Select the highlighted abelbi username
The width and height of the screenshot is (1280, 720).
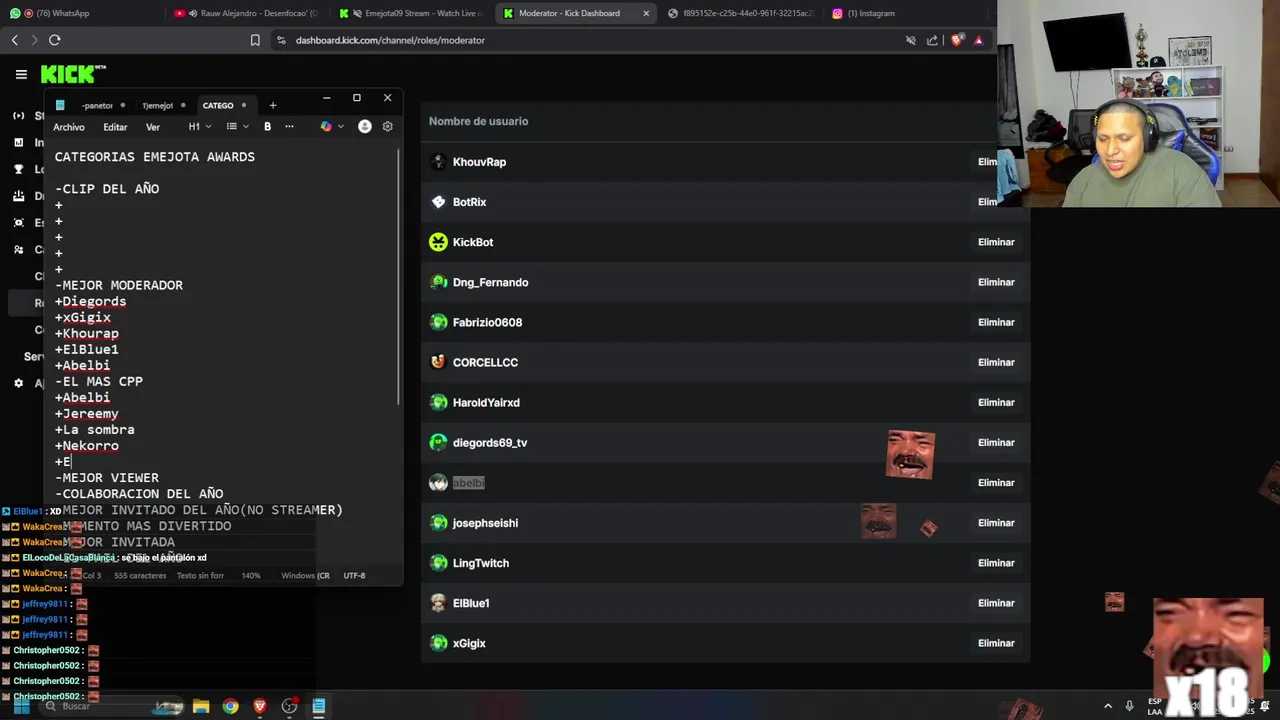[x=468, y=483]
